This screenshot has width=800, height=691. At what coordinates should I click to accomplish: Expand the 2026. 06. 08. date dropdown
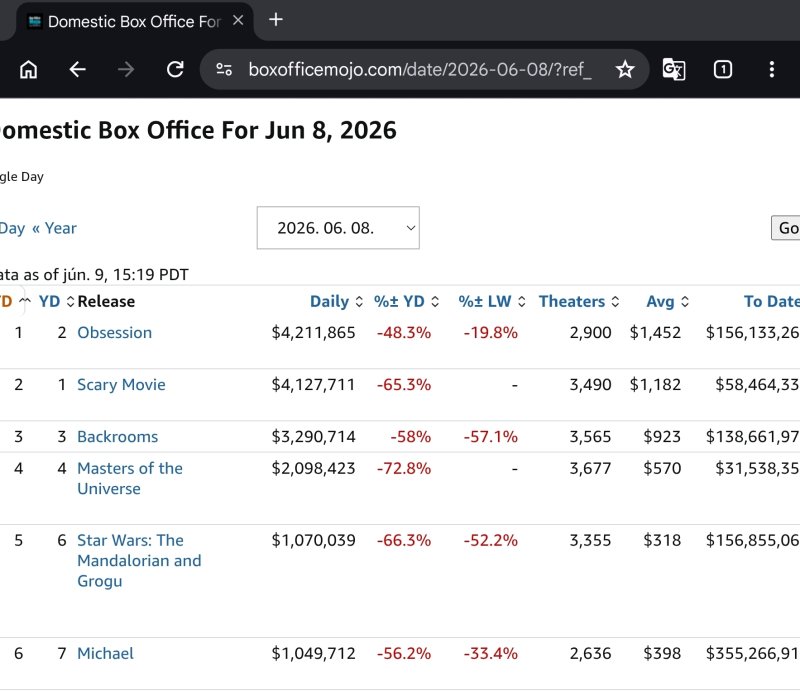[338, 228]
